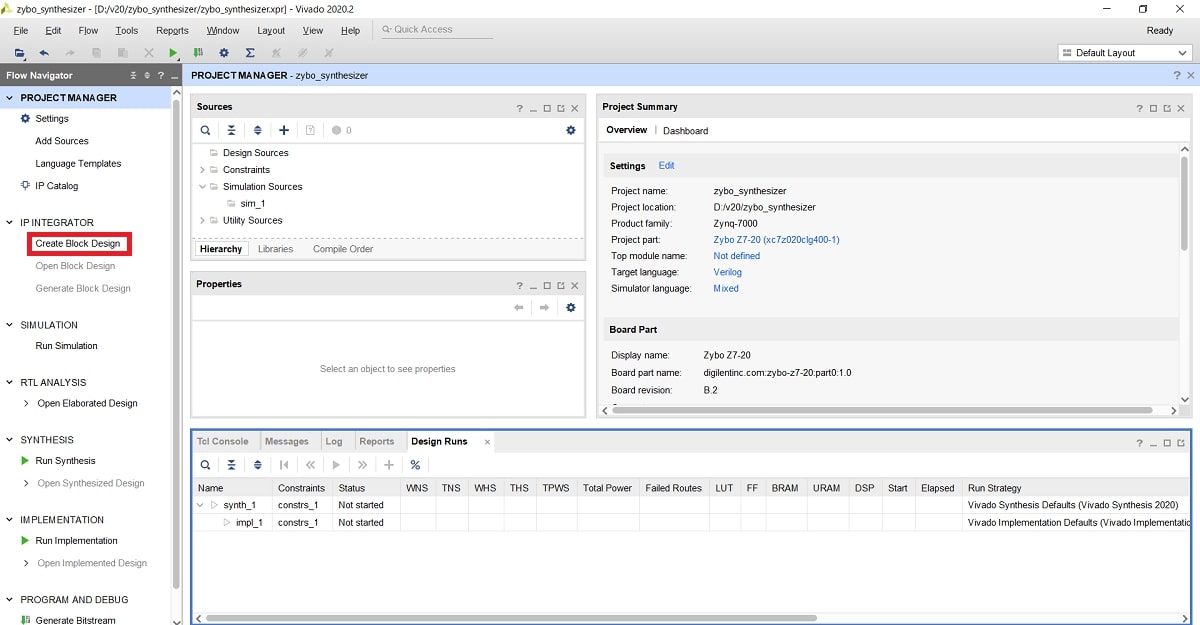Click the Project Summary horizontal scrollbar
The height and width of the screenshot is (625, 1200).
[884, 410]
